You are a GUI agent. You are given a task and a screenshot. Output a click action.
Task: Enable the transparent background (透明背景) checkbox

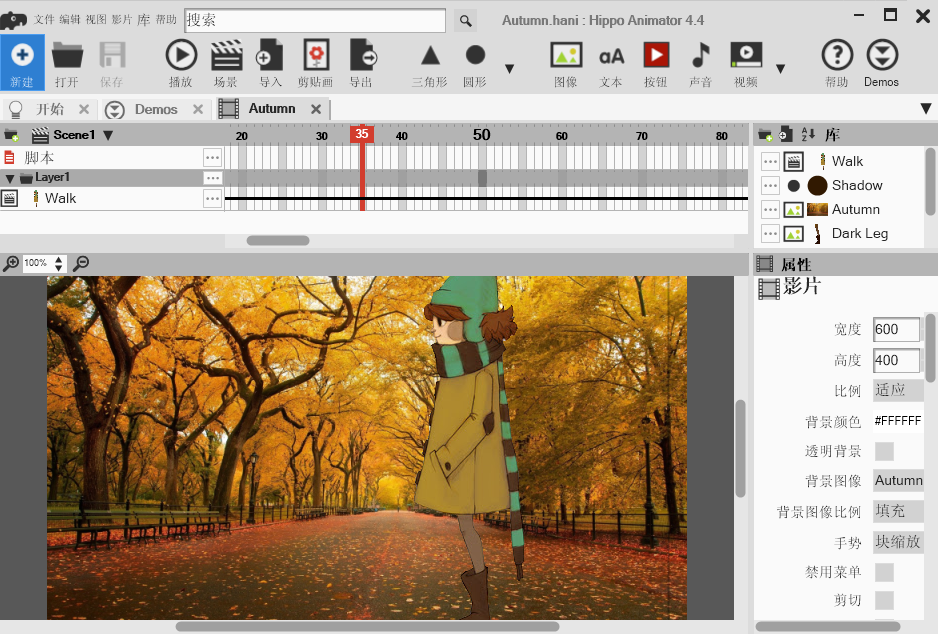coord(884,451)
